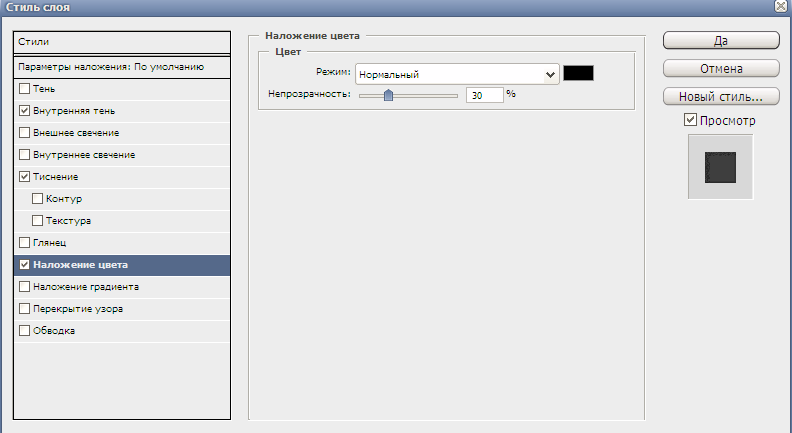
Task: Select the Обводка effect row label
Action: tap(54, 331)
